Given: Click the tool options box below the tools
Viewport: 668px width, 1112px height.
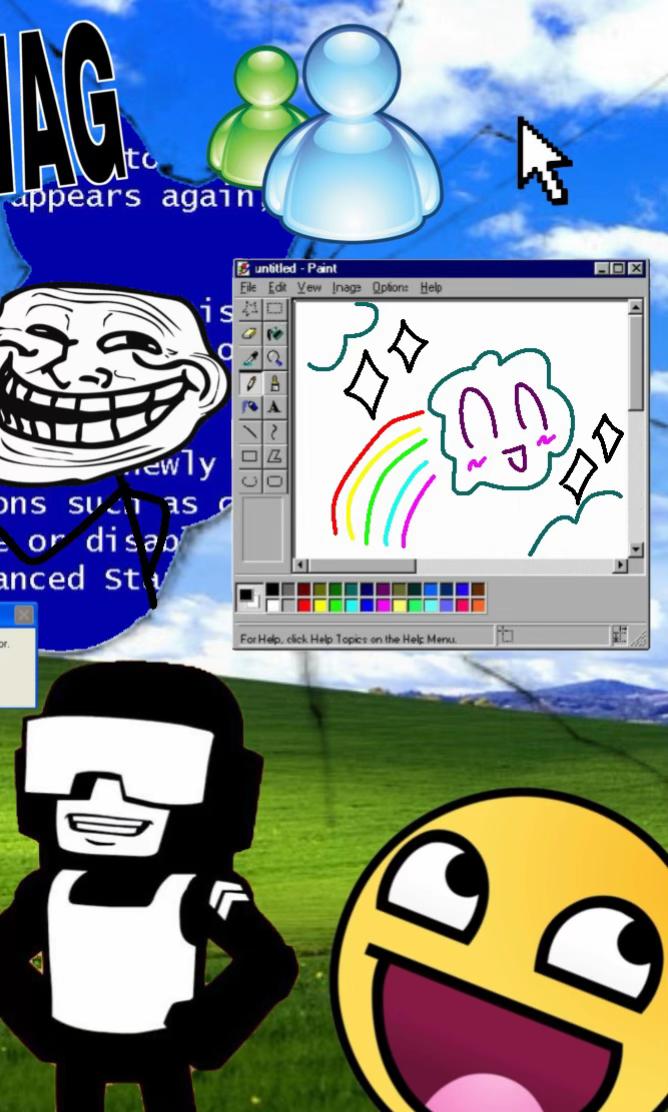Looking at the screenshot, I should pyautogui.click(x=263, y=529).
